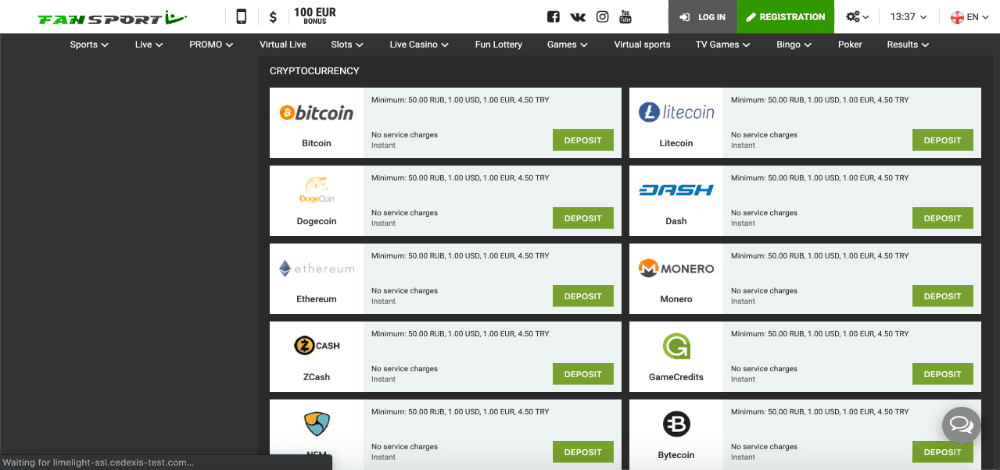Expand the Games menu
The height and width of the screenshot is (470, 1000).
[x=568, y=45]
